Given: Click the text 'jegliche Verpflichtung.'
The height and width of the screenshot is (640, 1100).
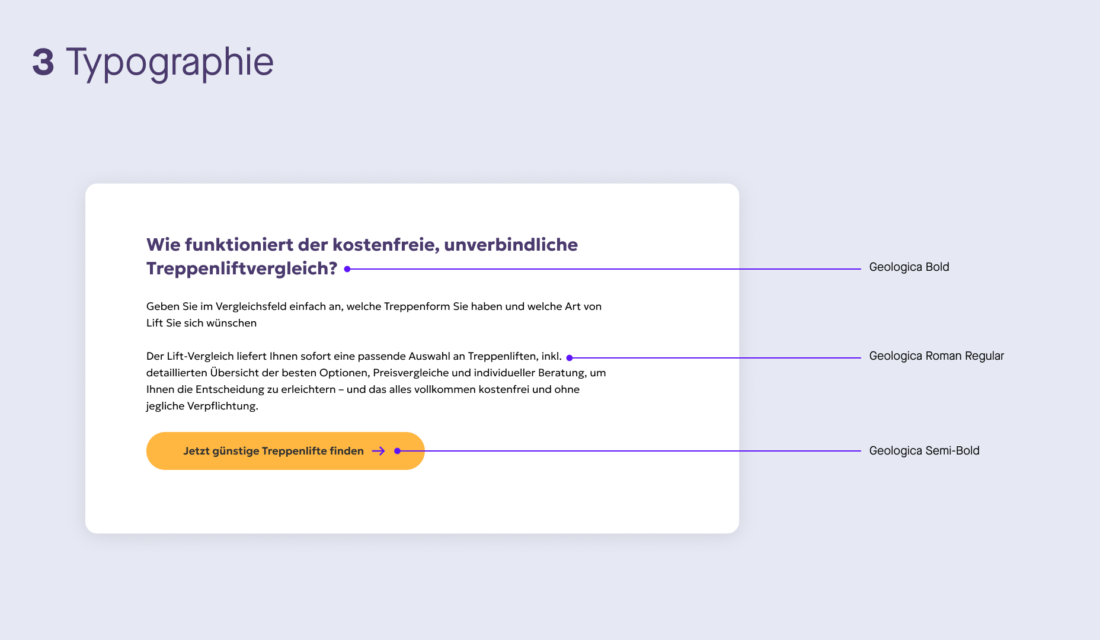Looking at the screenshot, I should click(x=202, y=406).
